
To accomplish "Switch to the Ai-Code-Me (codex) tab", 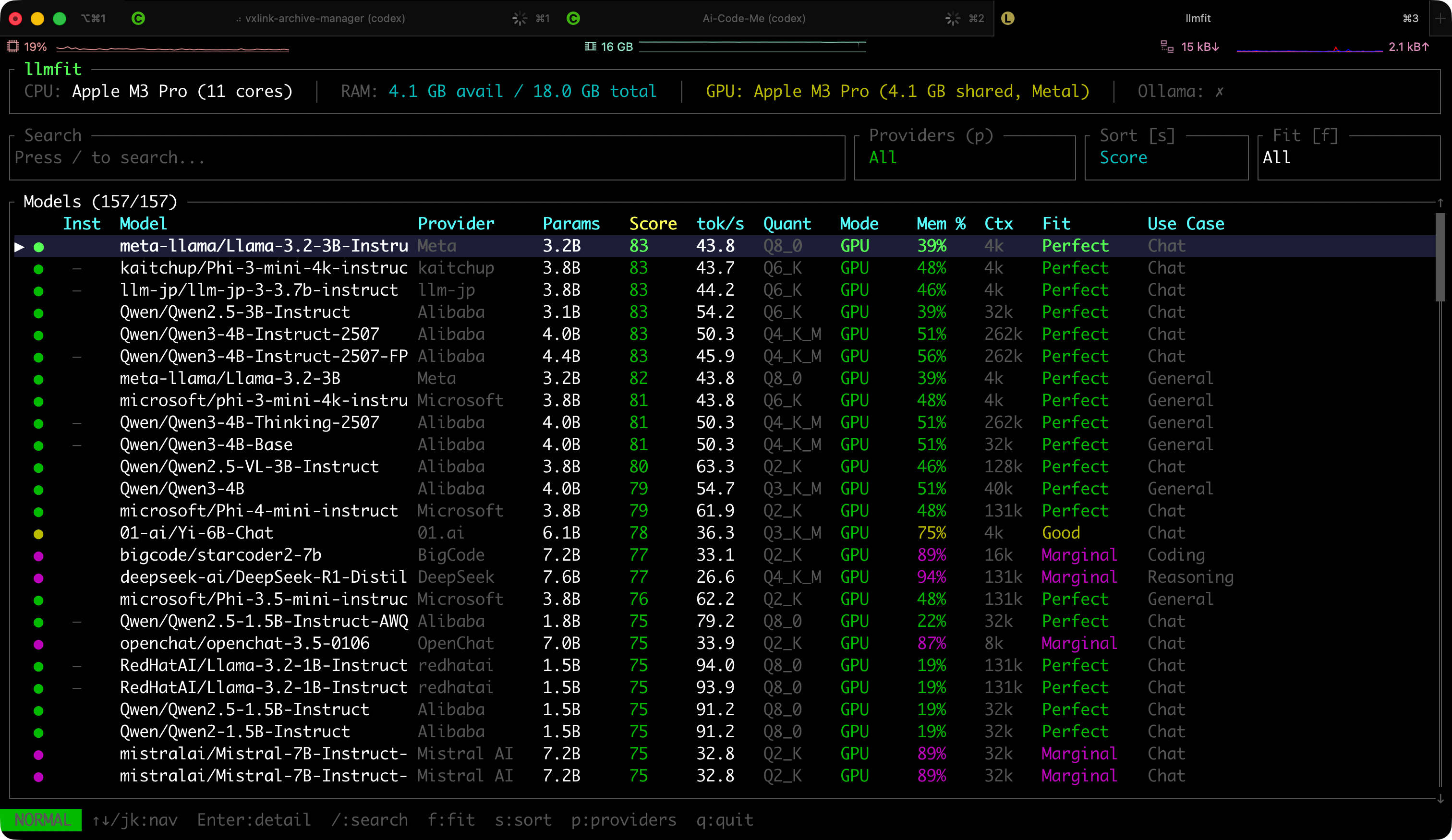I will point(754,18).
